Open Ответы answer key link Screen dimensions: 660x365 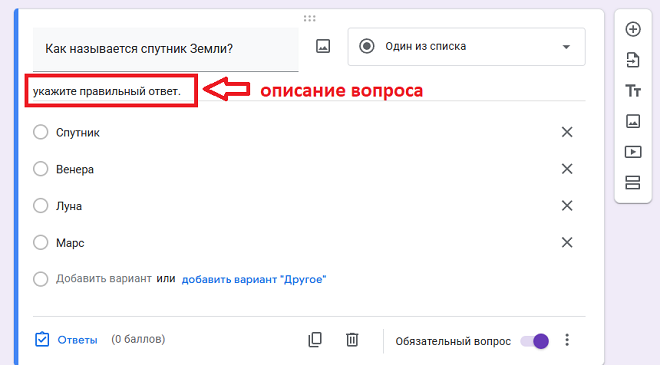pyautogui.click(x=77, y=340)
